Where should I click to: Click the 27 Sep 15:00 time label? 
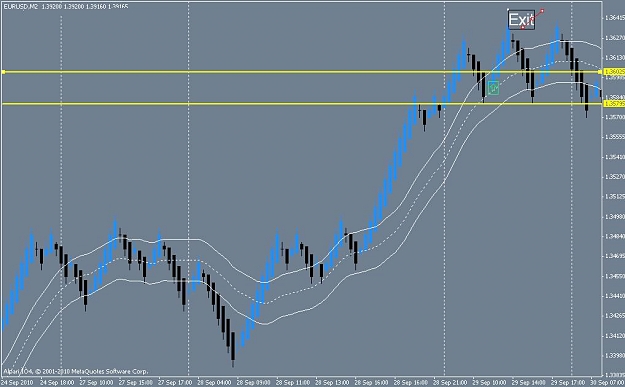pyautogui.click(x=136, y=382)
